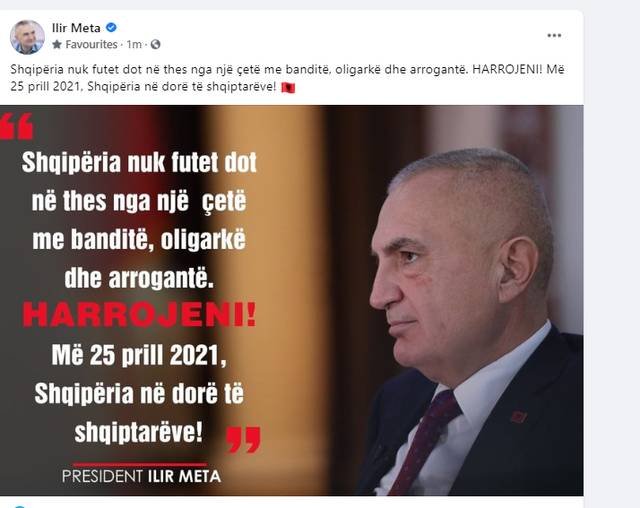This screenshot has width=640, height=508.
Task: Click the Shqipëria nuk futet dot headline in image
Action: (x=139, y=162)
